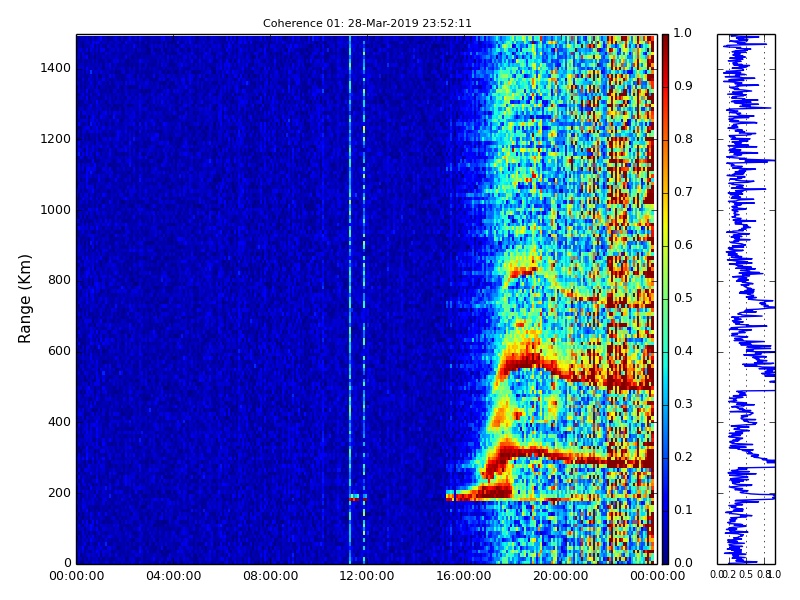Click the colorbar 1.0 label

tap(683, 33)
